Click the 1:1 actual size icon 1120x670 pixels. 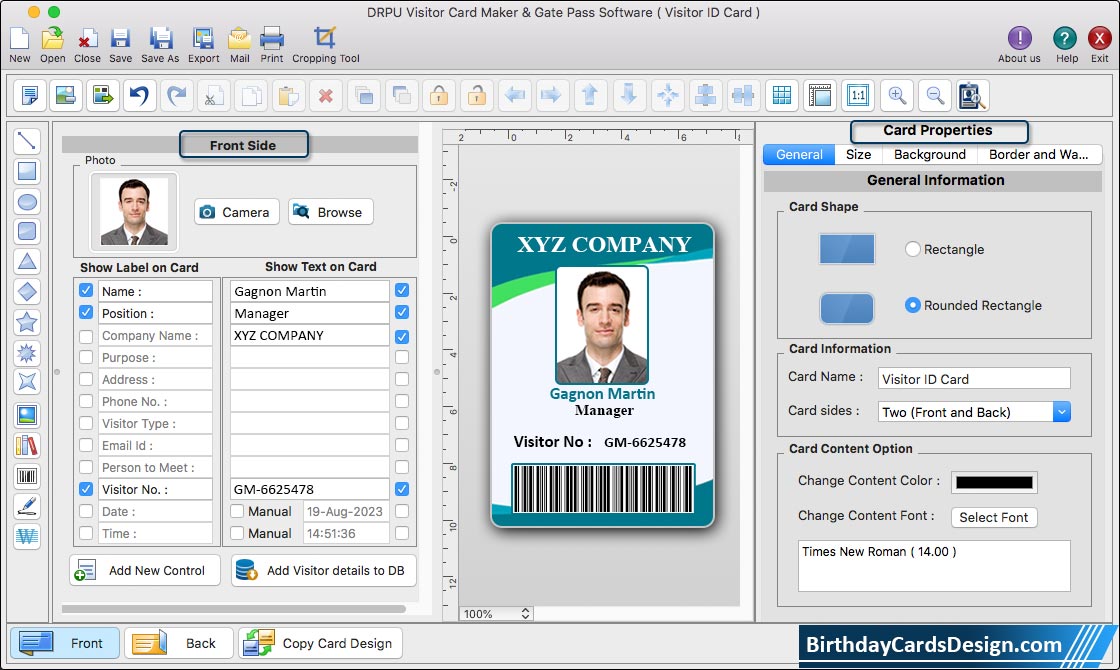[858, 95]
